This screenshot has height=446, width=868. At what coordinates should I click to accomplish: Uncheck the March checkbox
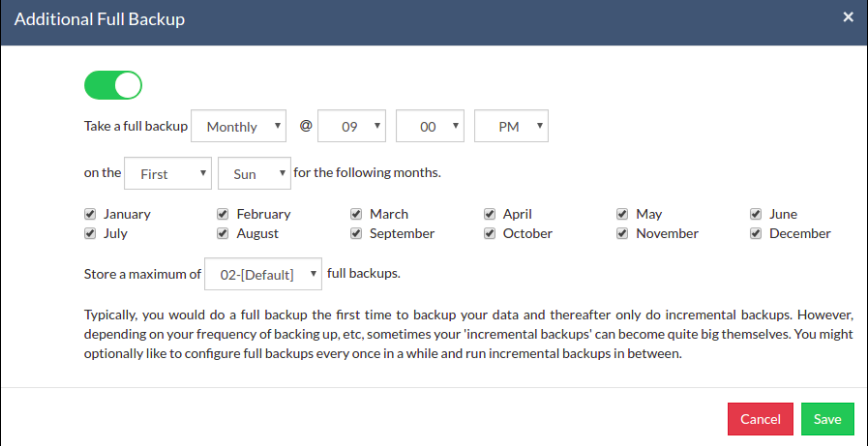pyautogui.click(x=356, y=214)
